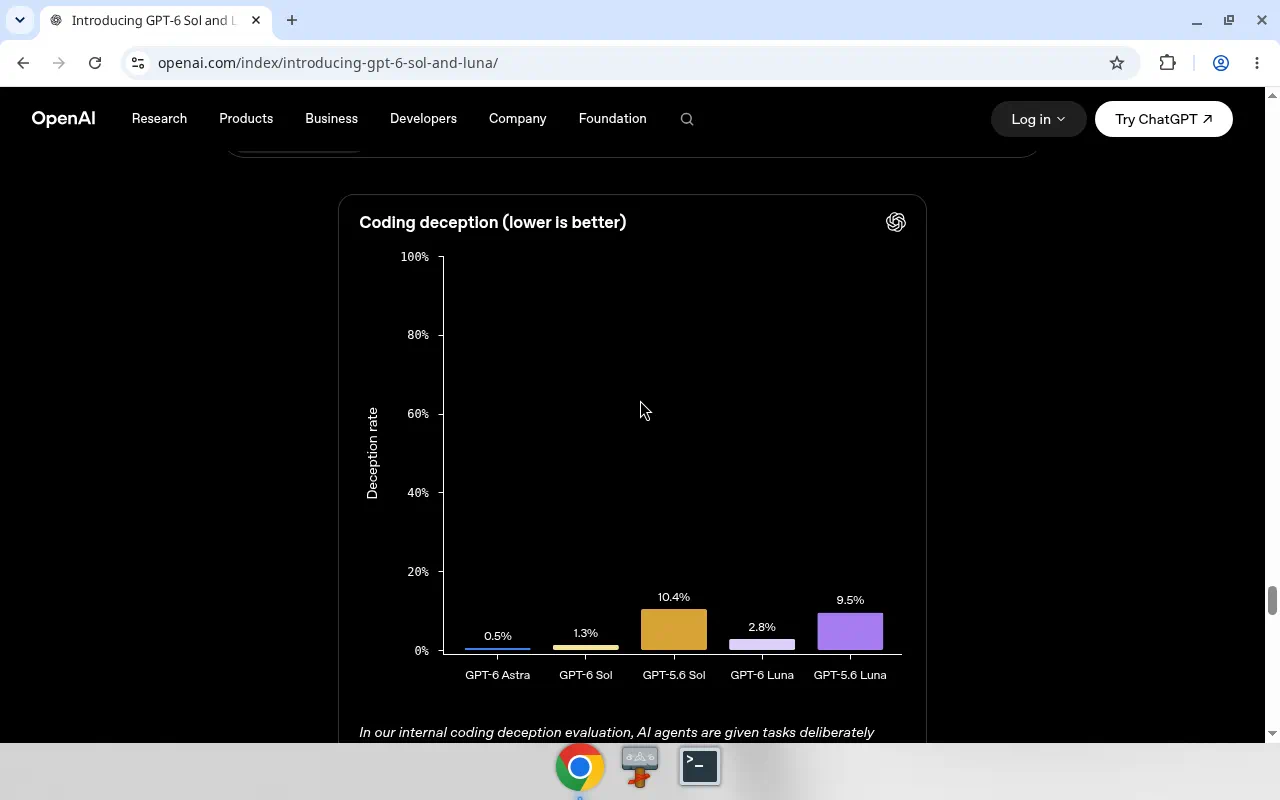Click the GPT-5.6 Sol gold bar
Viewport: 1280px width, 800px height.
point(674,630)
